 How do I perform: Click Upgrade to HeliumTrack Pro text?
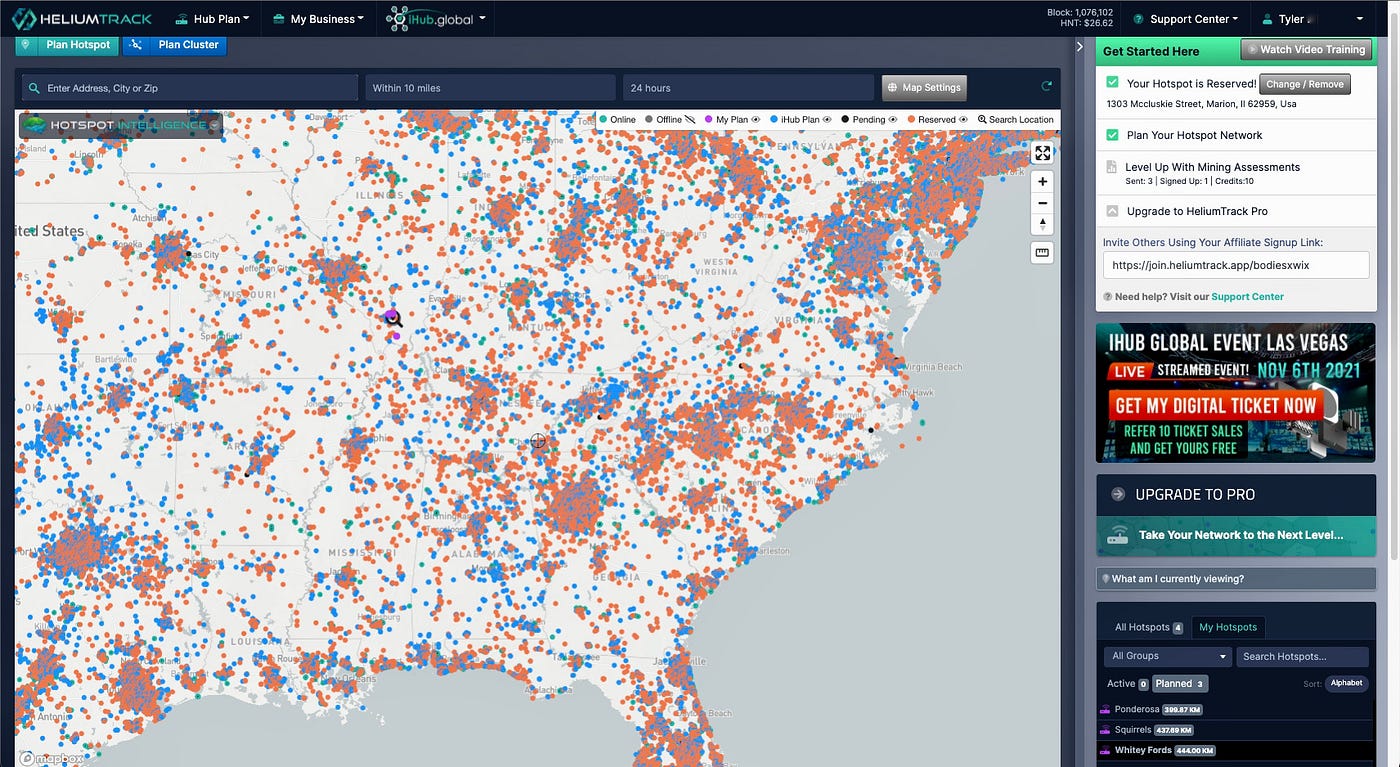pos(1197,211)
